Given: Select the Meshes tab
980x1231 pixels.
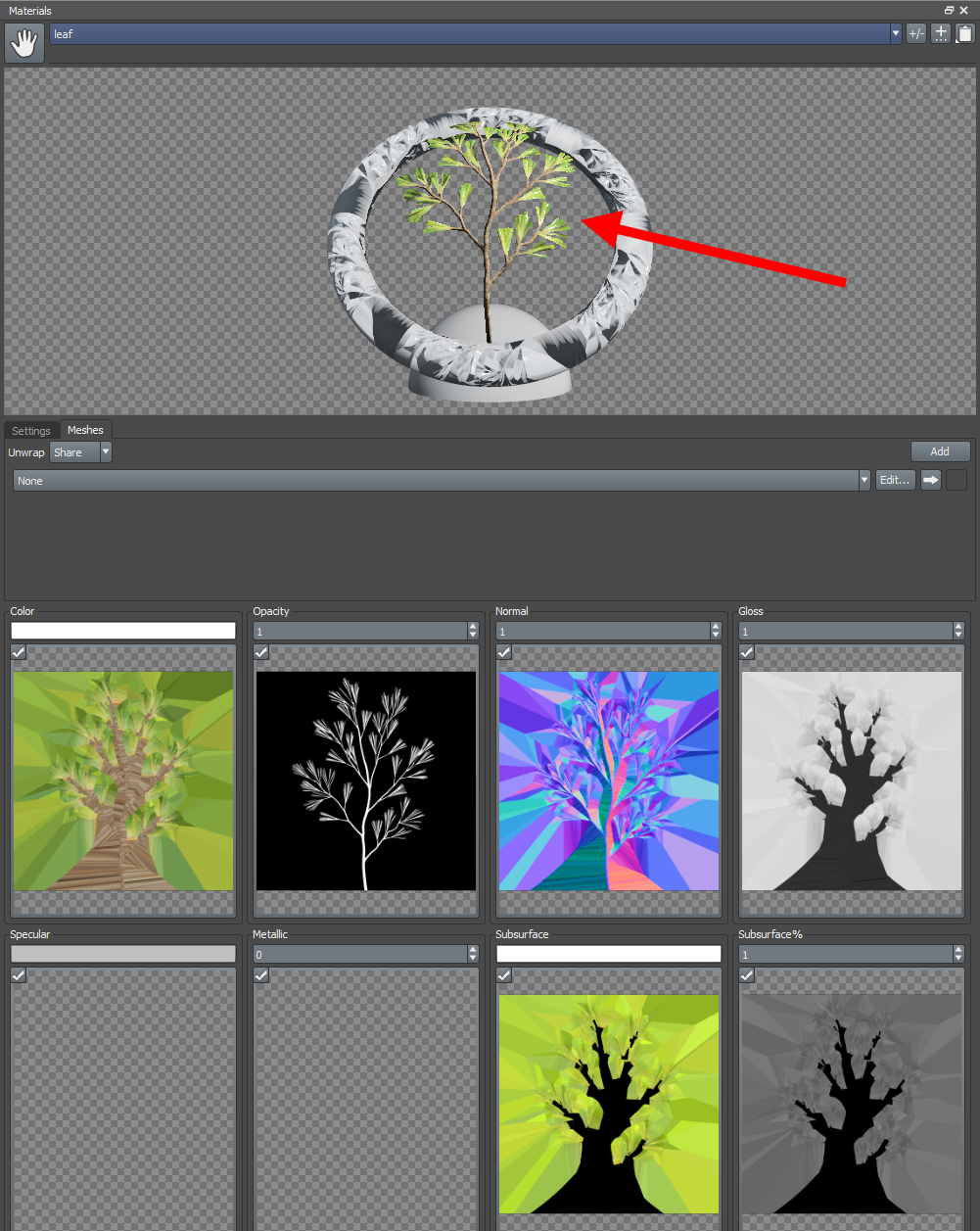Looking at the screenshot, I should (x=85, y=430).
